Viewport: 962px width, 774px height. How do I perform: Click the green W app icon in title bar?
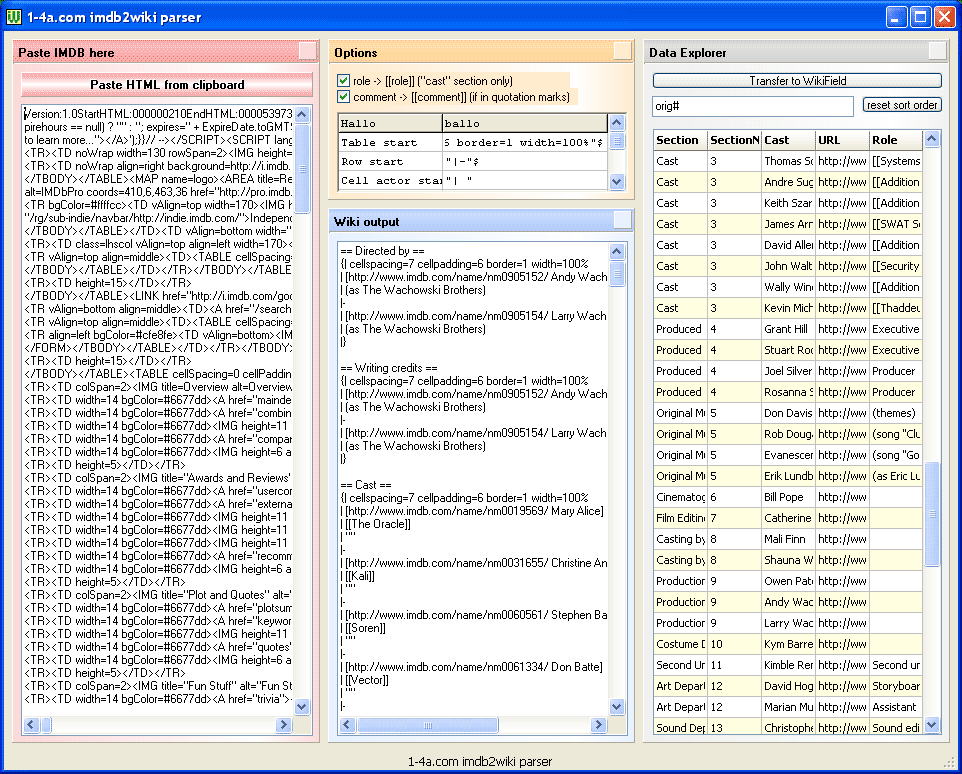(13, 17)
